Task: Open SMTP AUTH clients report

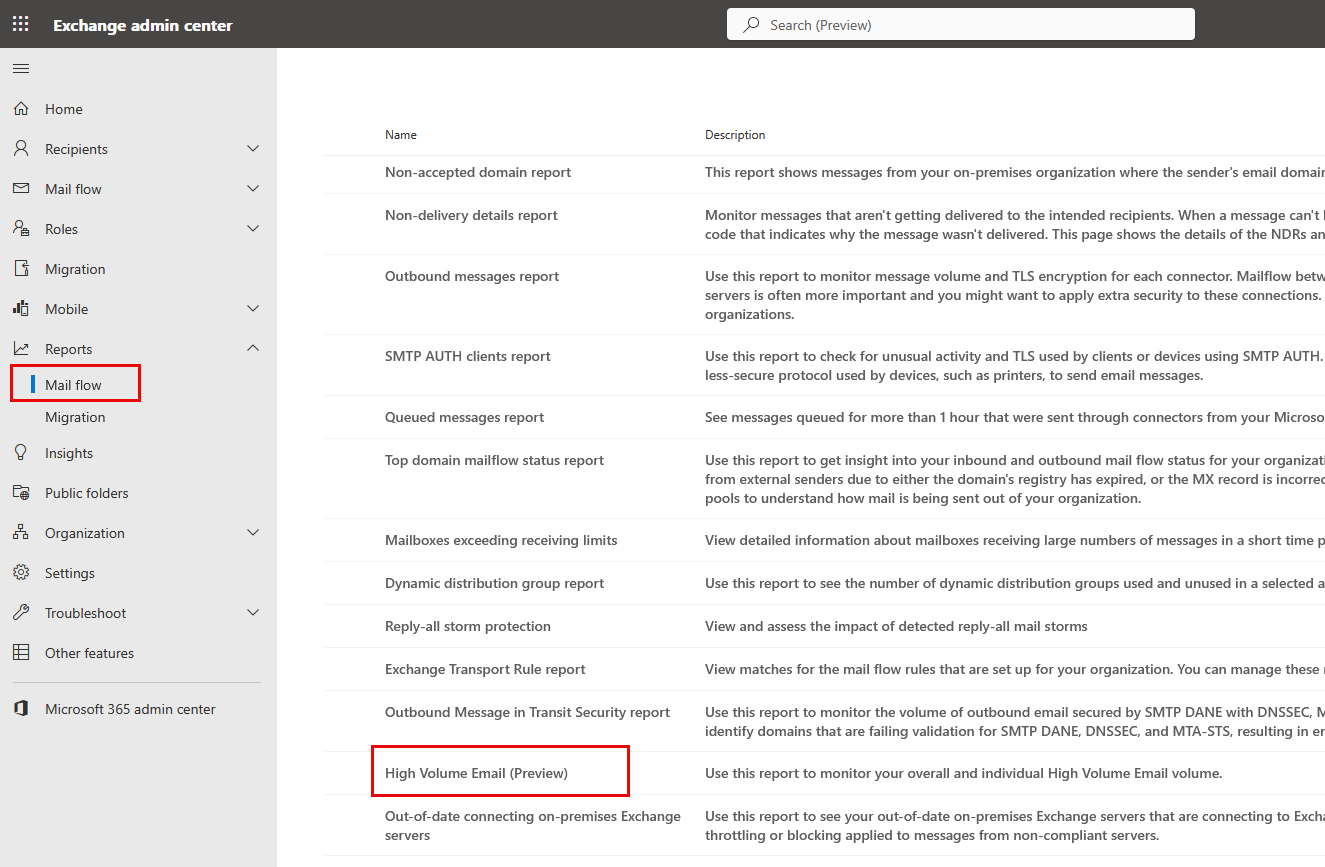Action: 467,356
